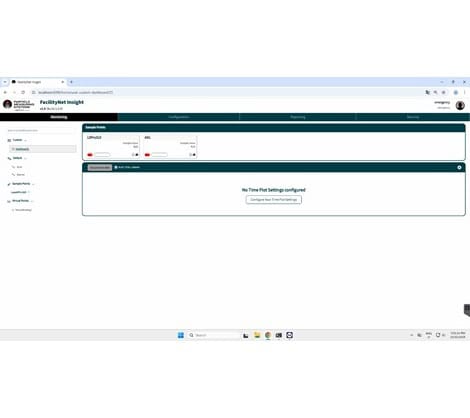The width and height of the screenshot is (470, 418).
Task: Reload the browser page
Action: coord(23,92)
